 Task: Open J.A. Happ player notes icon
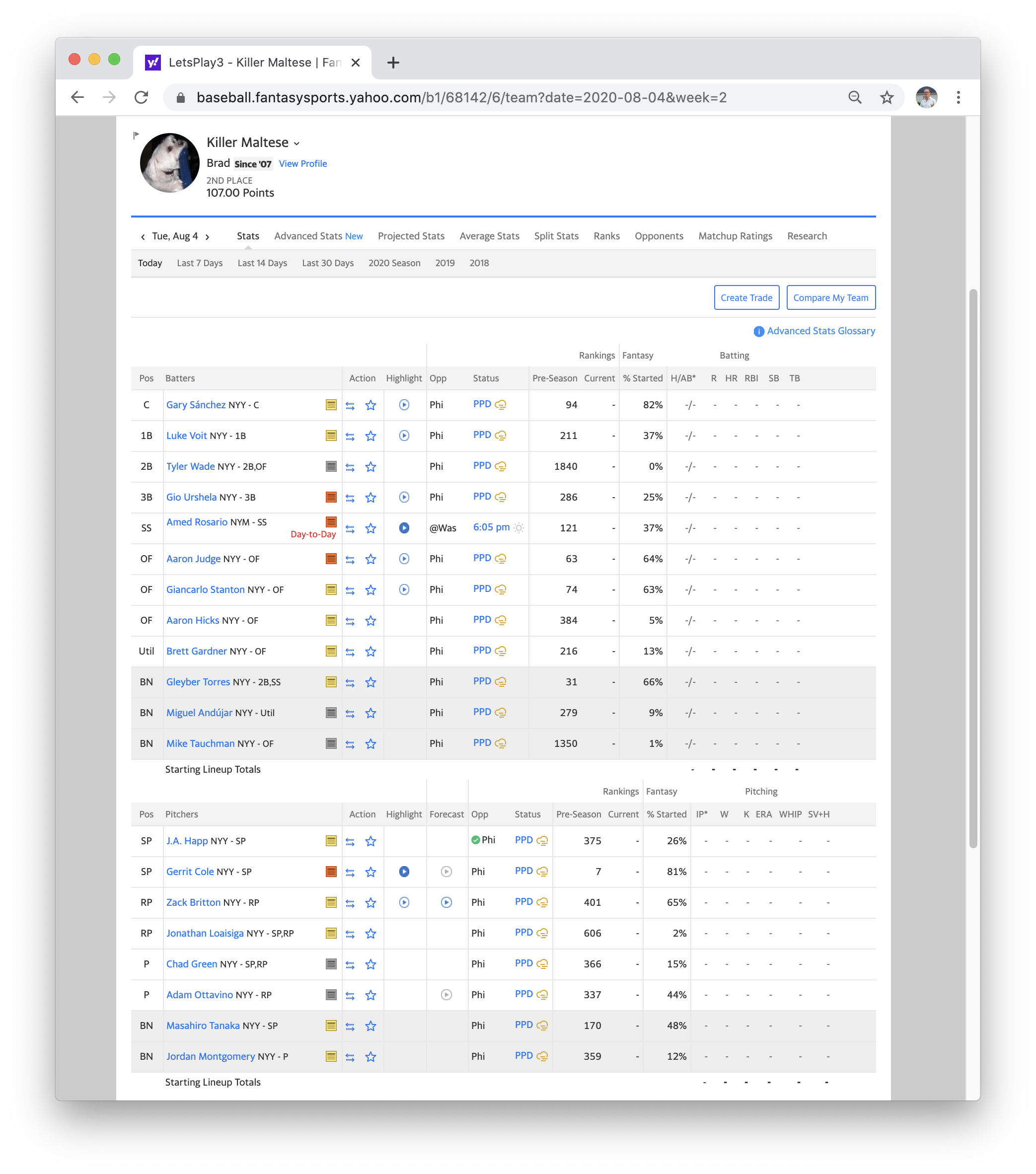pos(331,841)
